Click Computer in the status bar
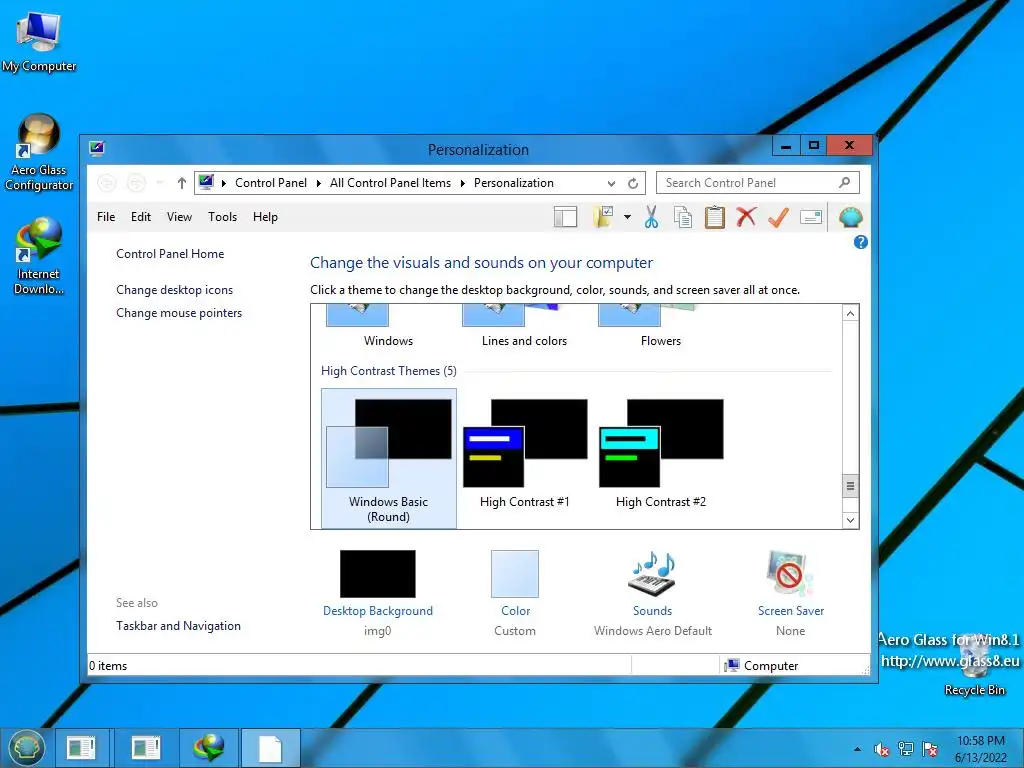 click(761, 665)
